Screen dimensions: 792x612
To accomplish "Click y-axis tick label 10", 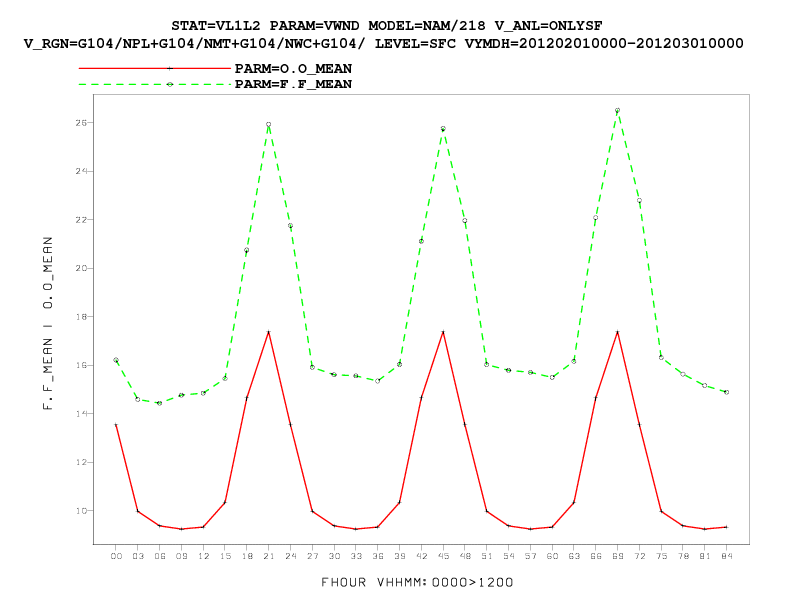I will click(81, 511).
